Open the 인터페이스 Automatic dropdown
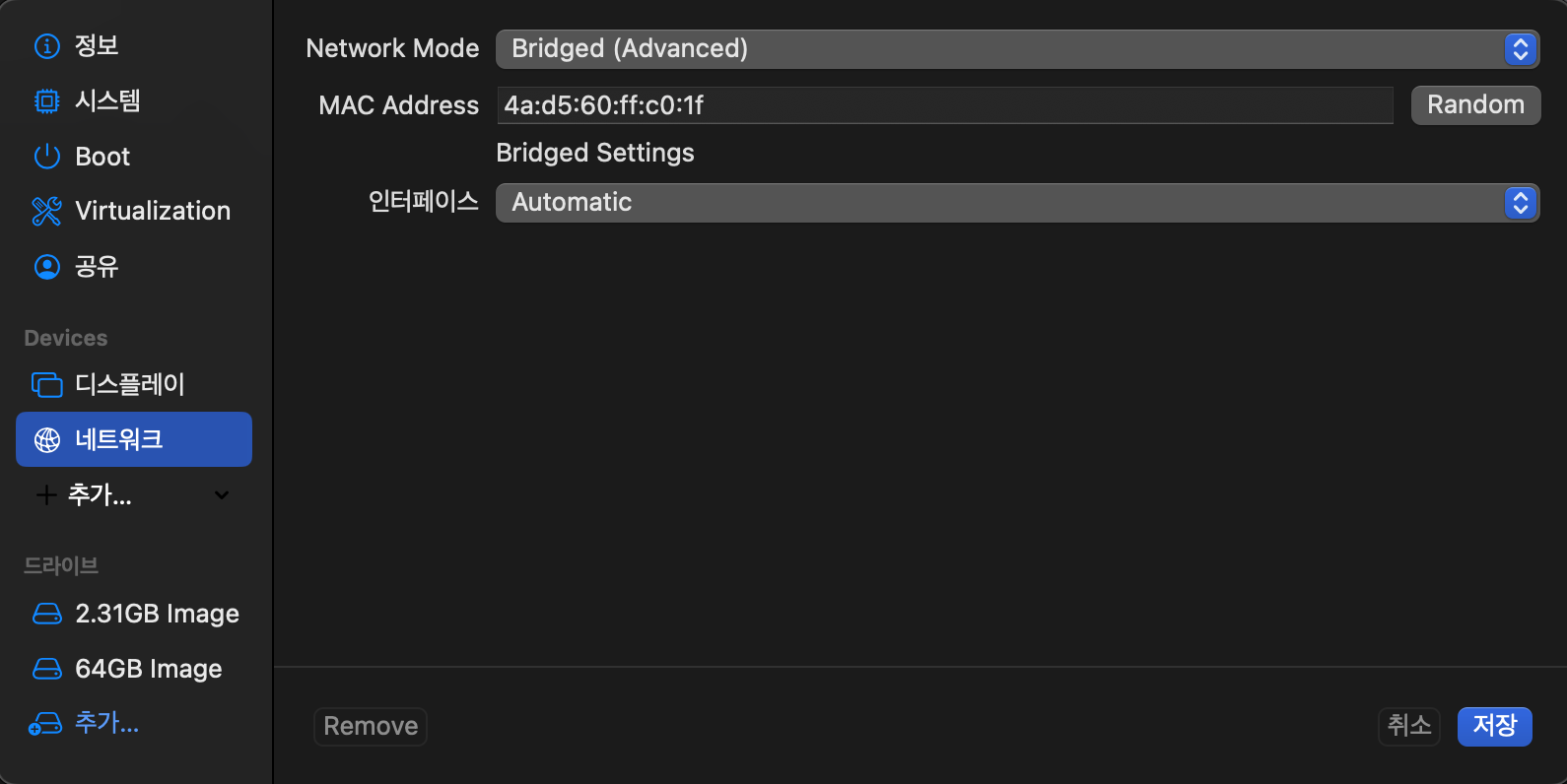The image size is (1567, 784). pos(1017,203)
